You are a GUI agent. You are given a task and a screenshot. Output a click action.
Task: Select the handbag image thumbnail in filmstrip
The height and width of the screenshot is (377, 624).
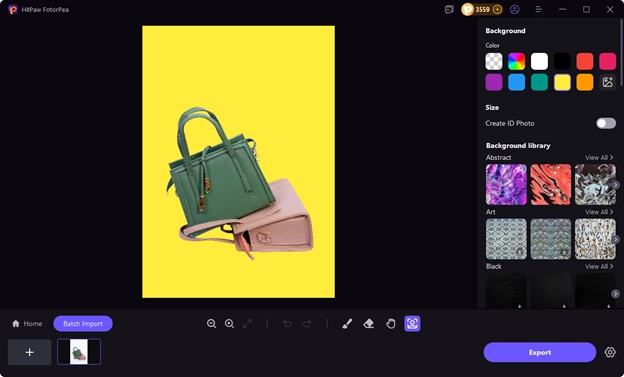click(79, 352)
